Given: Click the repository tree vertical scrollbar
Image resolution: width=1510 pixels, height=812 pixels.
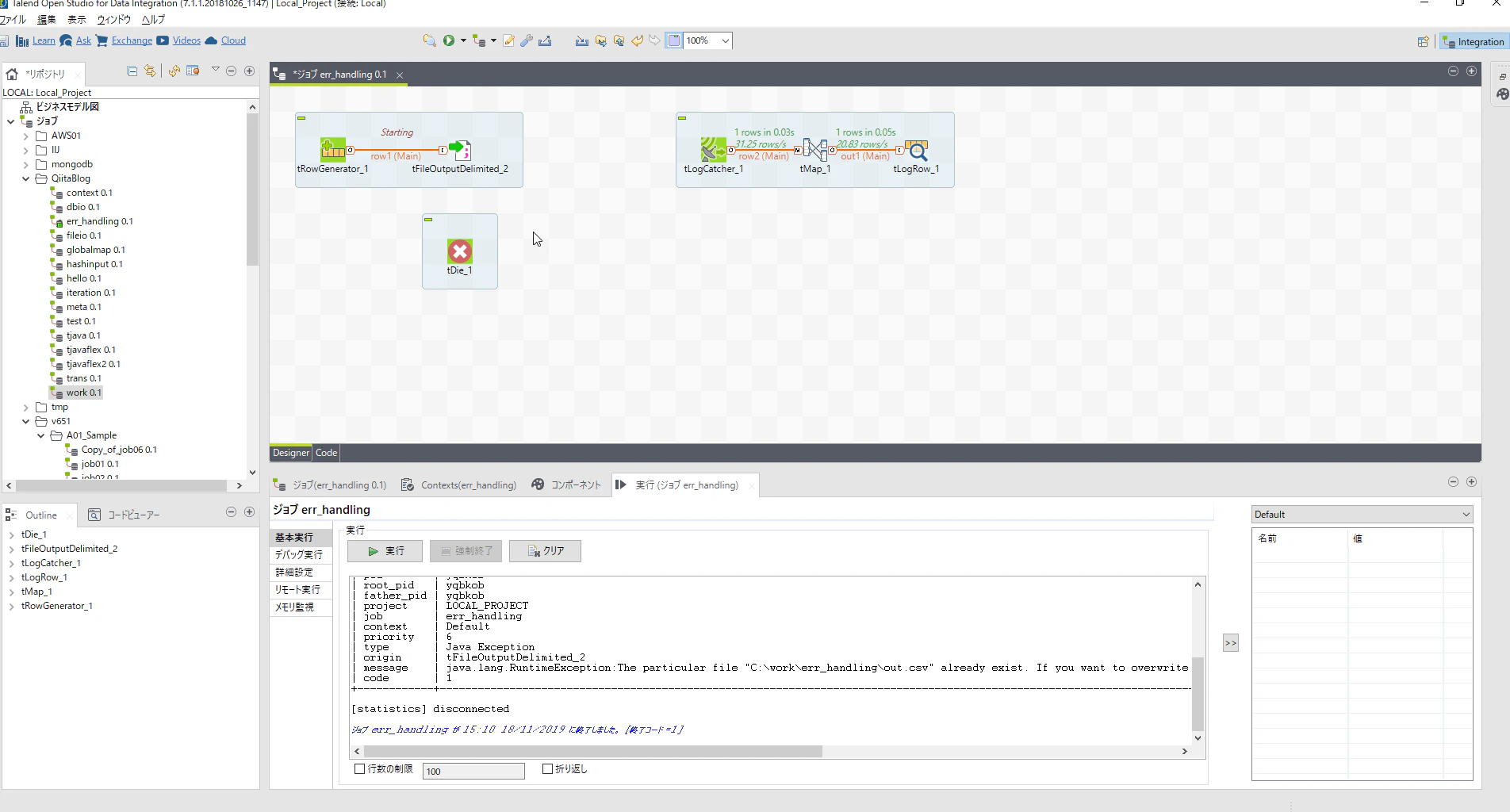Looking at the screenshot, I should 252,190.
